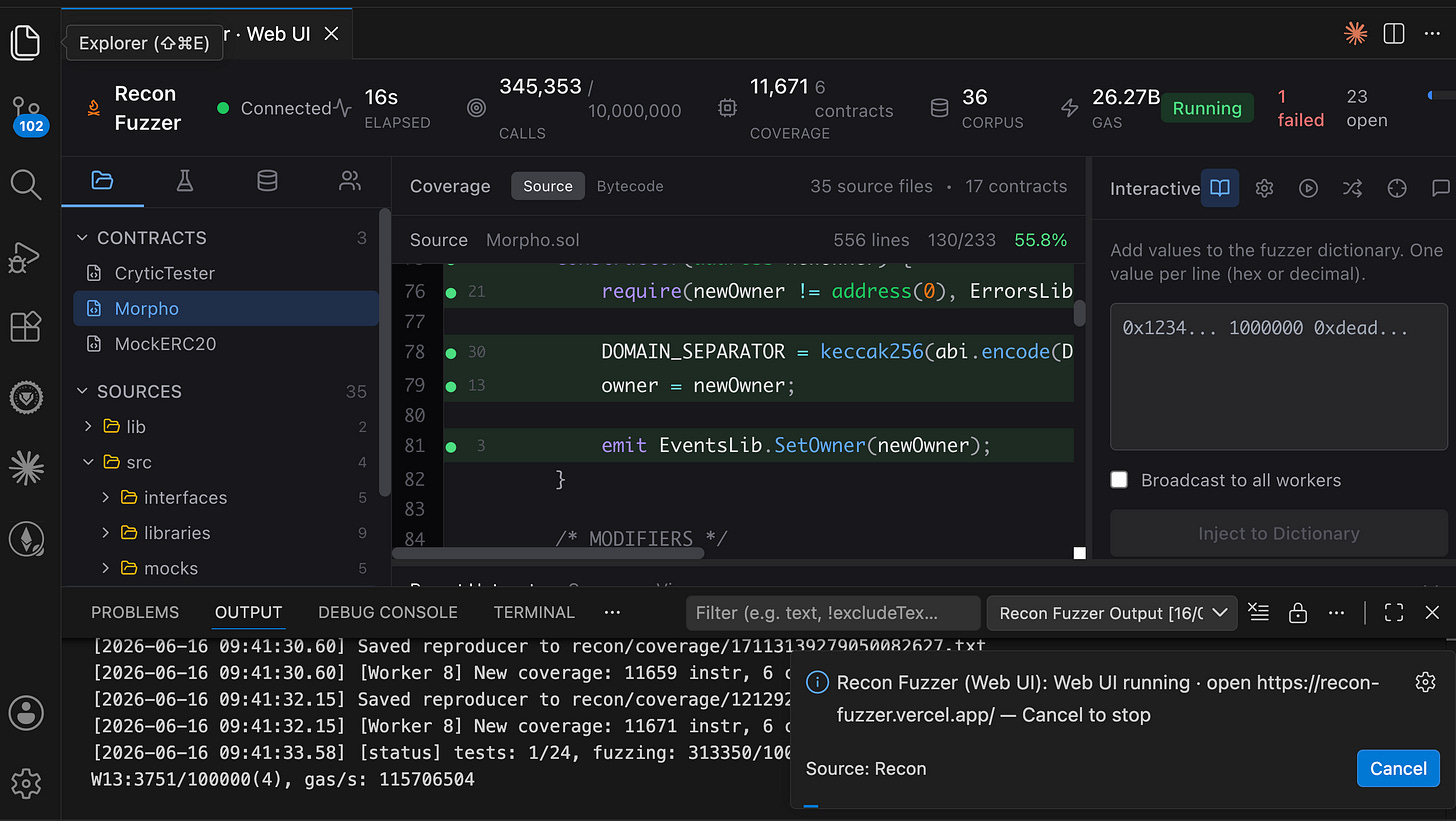Image resolution: width=1456 pixels, height=821 pixels.
Task: Split the editor to the right
Action: point(1394,34)
